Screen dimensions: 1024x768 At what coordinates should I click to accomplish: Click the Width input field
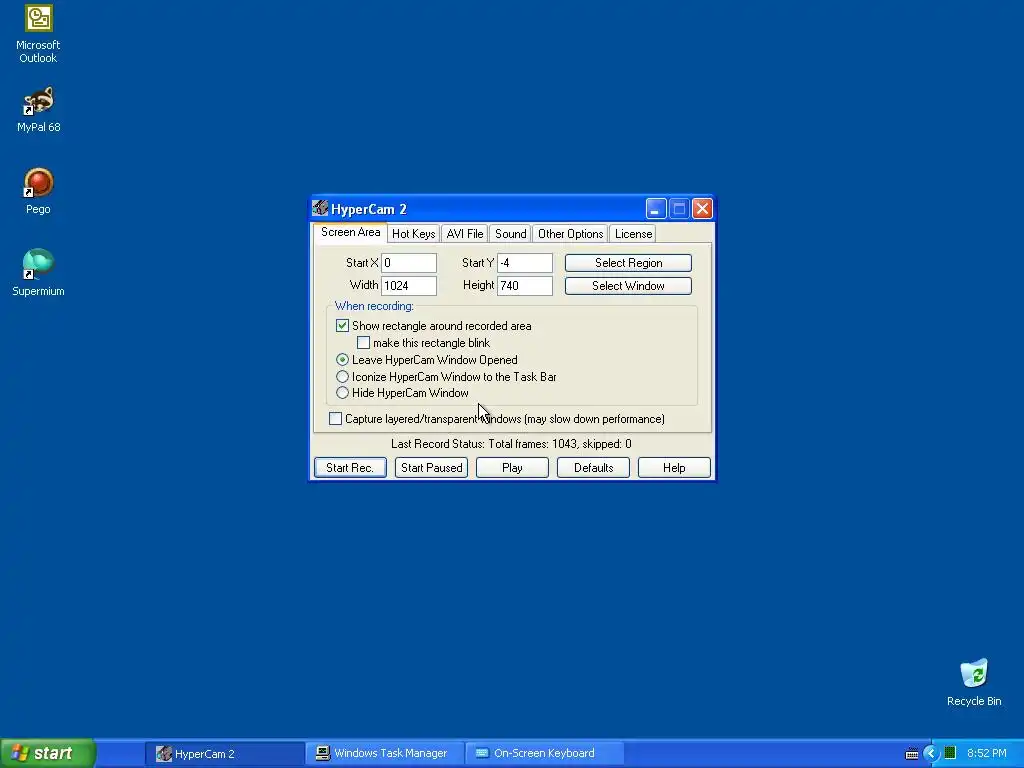[409, 285]
